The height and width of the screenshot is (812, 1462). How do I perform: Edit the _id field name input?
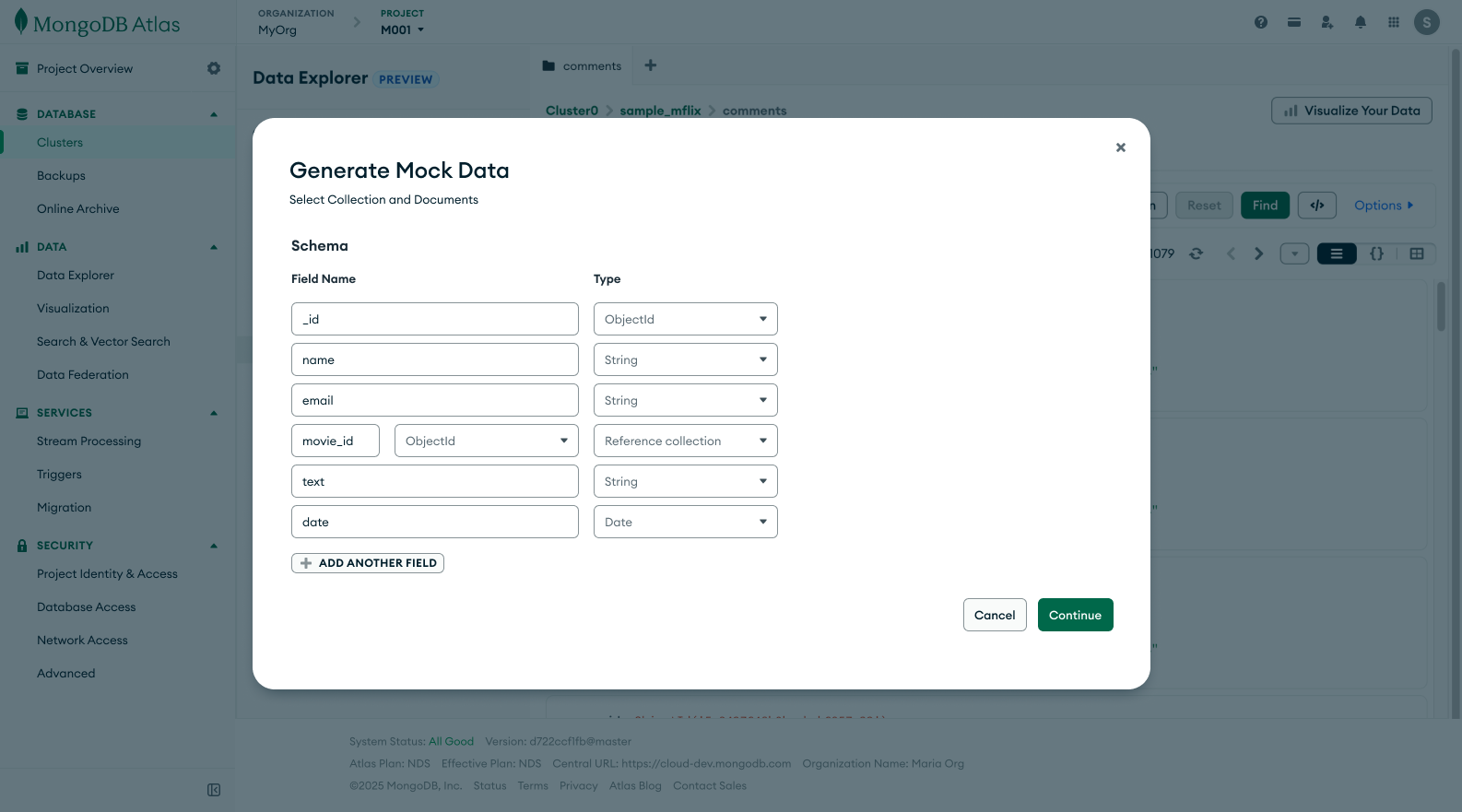coord(435,319)
